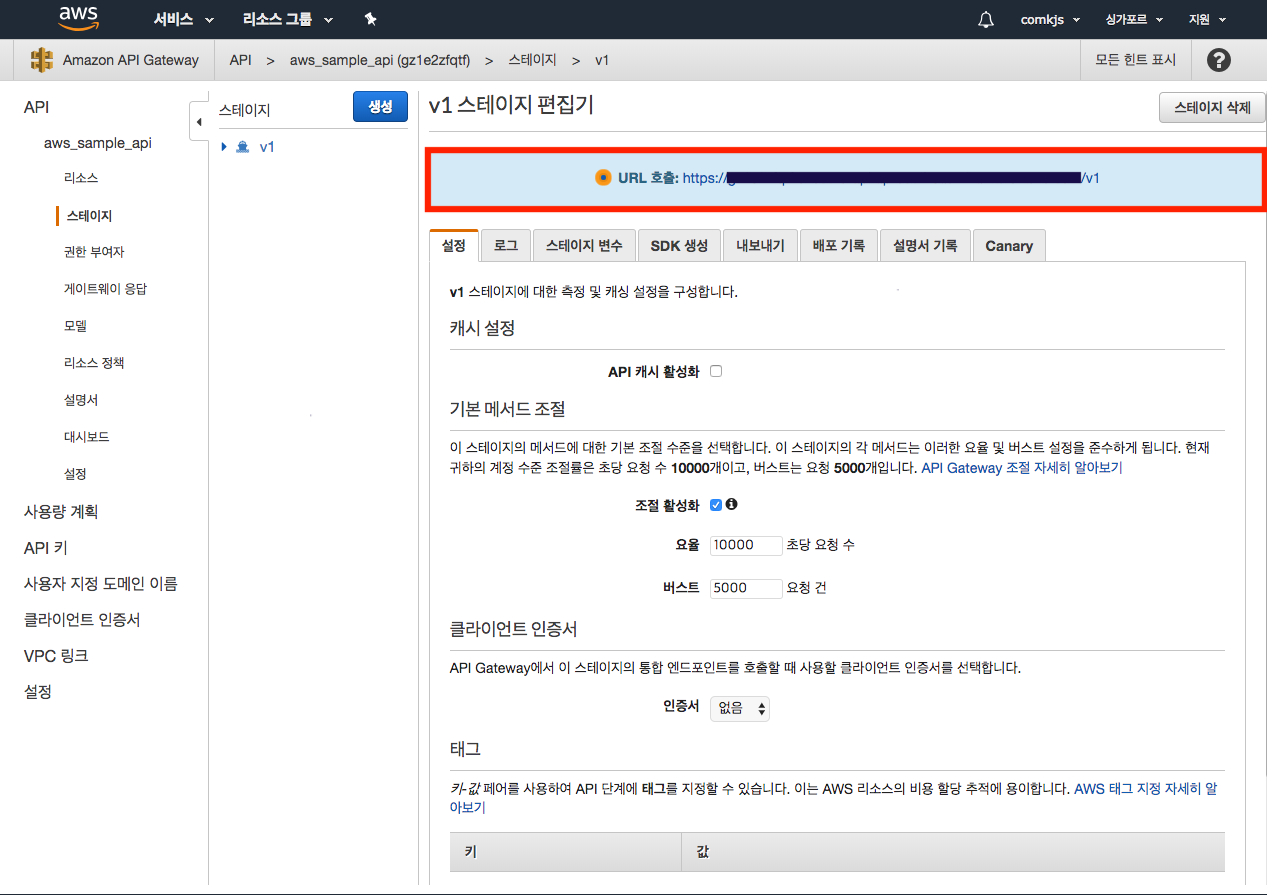The image size is (1267, 895).
Task: Collapse the left navigation panel arrow
Action: click(x=198, y=122)
